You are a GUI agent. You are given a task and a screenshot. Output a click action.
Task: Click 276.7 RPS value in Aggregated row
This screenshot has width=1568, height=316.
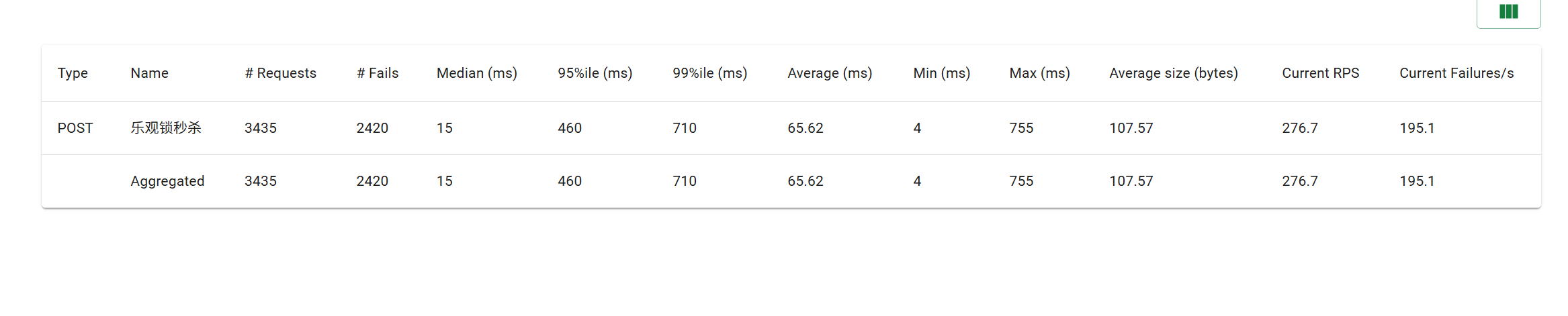[x=1300, y=181]
